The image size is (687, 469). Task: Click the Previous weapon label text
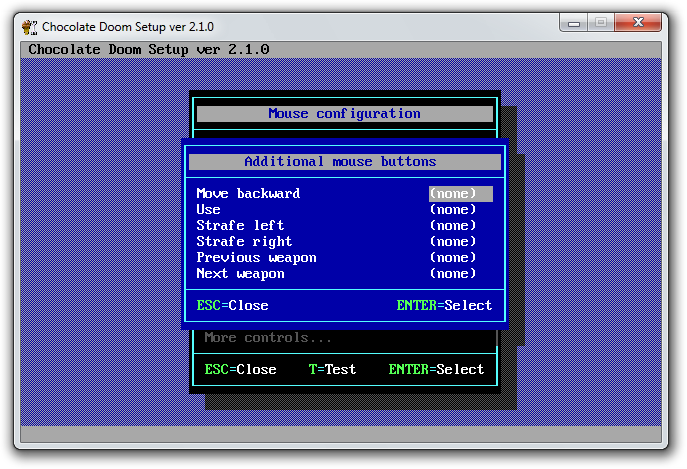tap(256, 258)
